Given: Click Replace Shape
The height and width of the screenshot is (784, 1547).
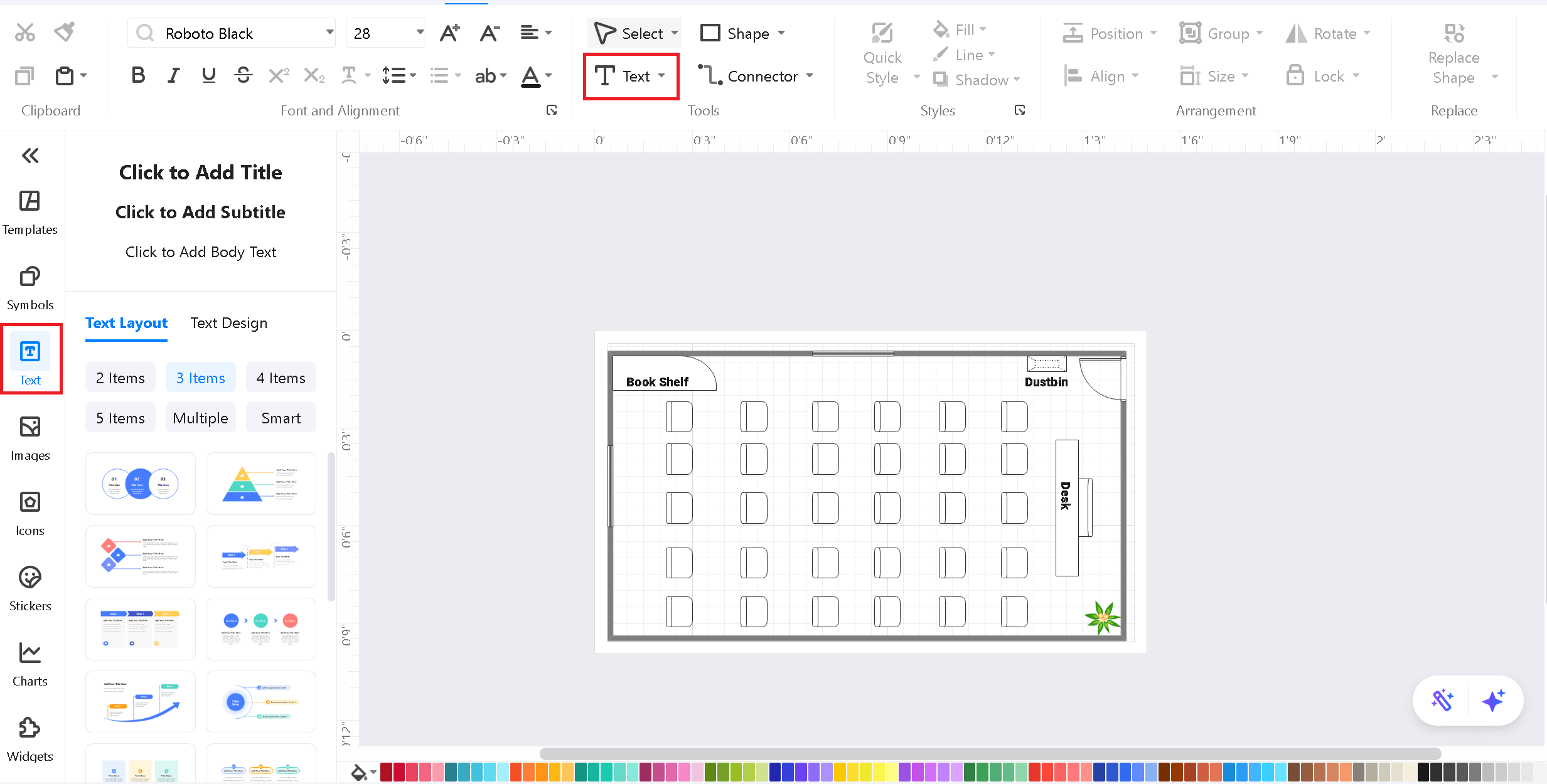Looking at the screenshot, I should (1461, 54).
